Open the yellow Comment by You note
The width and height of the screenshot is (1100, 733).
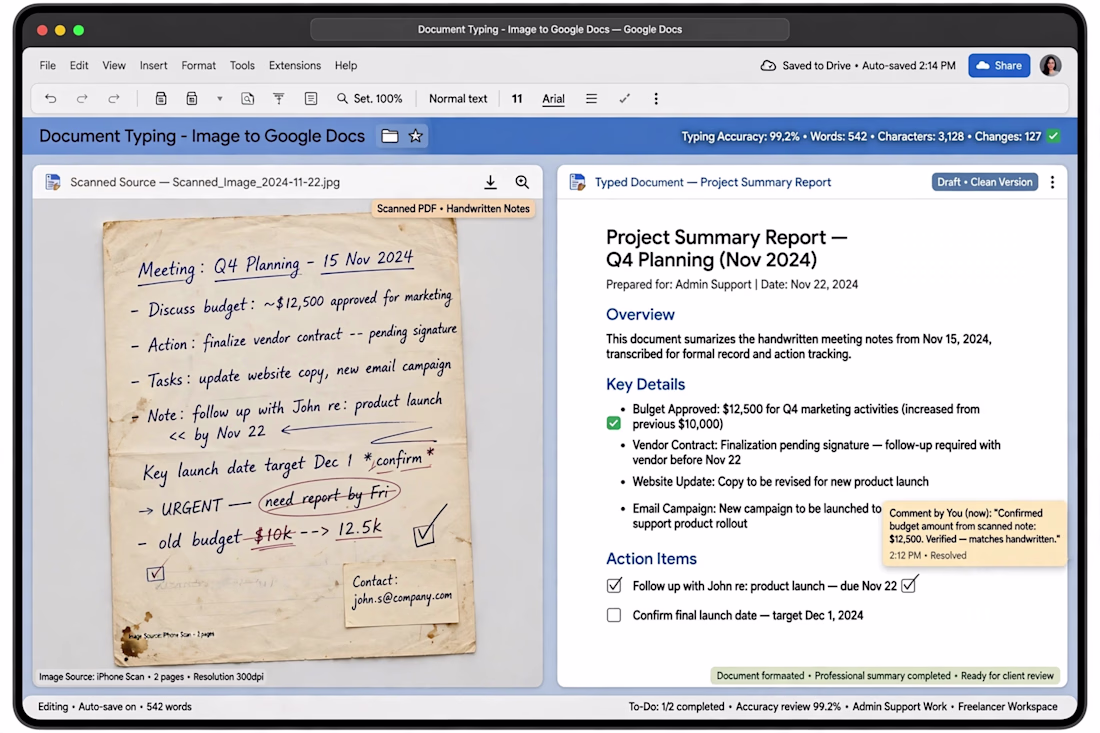click(x=974, y=533)
